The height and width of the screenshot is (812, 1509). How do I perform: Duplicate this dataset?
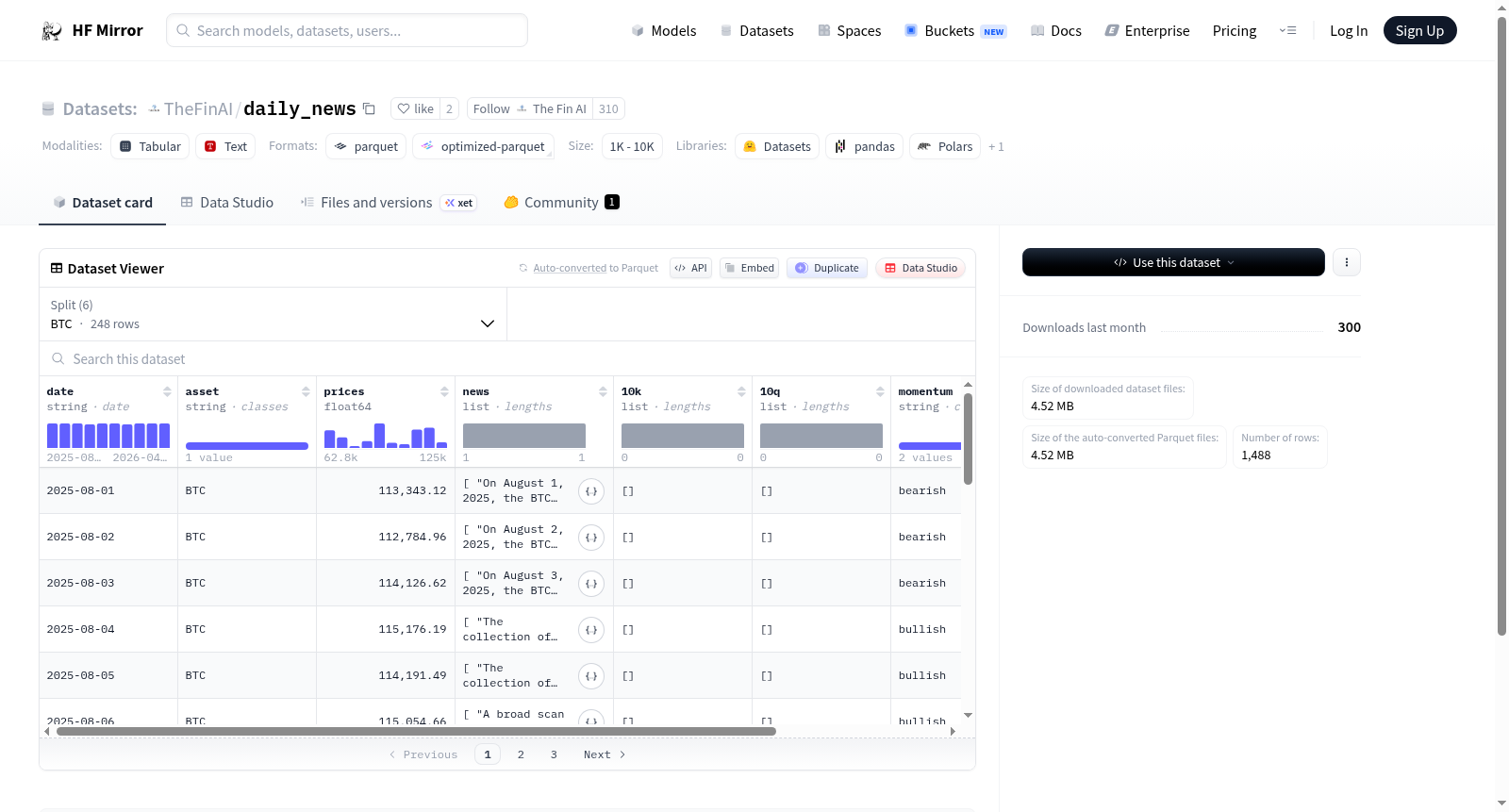pos(827,268)
